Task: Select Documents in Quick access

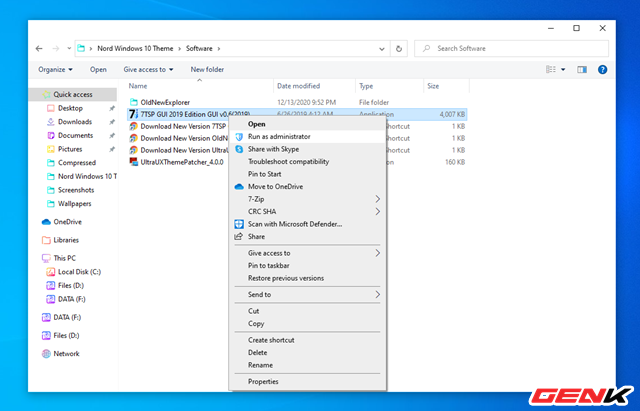Action: click(76, 135)
